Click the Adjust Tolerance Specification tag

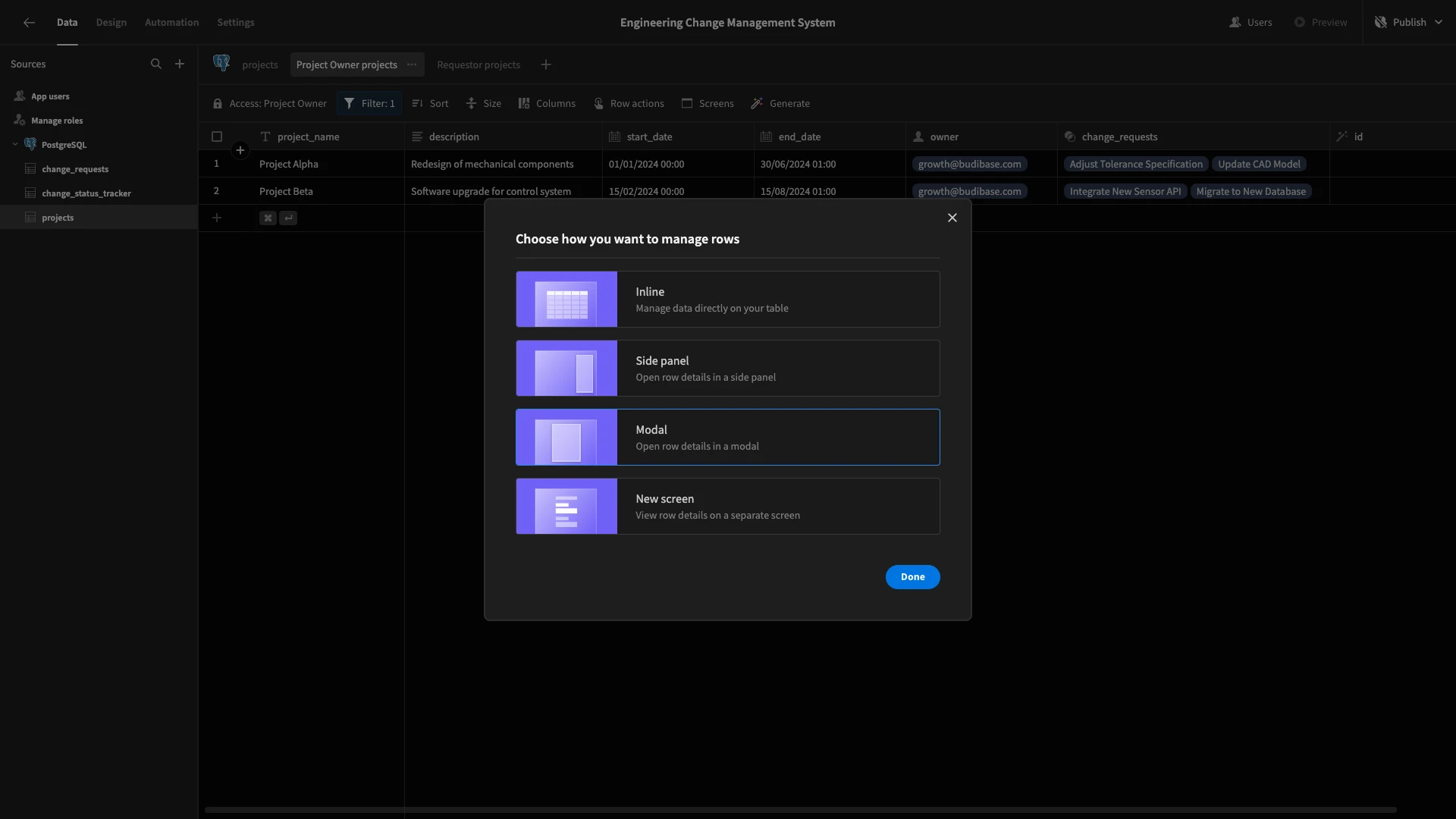point(1136,164)
